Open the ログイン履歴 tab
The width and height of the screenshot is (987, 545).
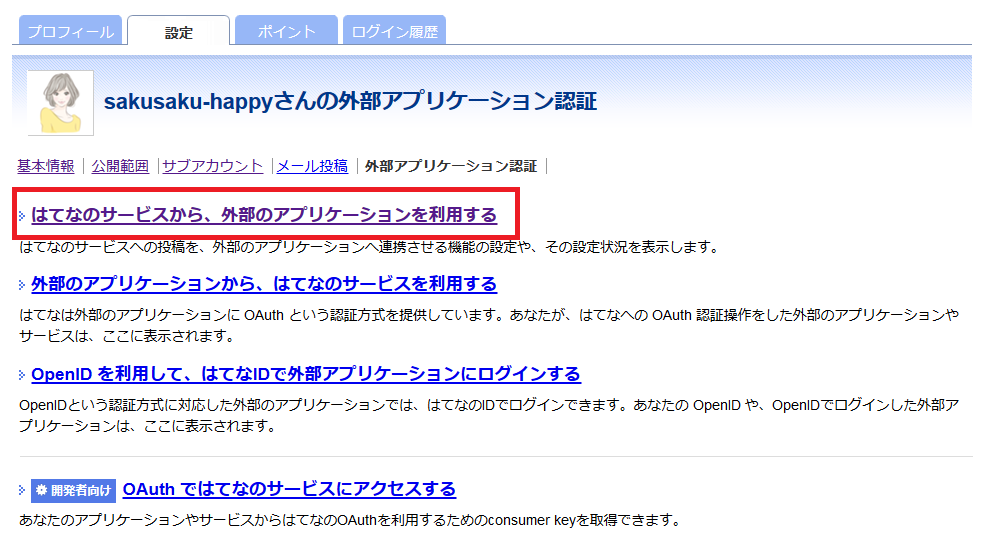point(395,31)
